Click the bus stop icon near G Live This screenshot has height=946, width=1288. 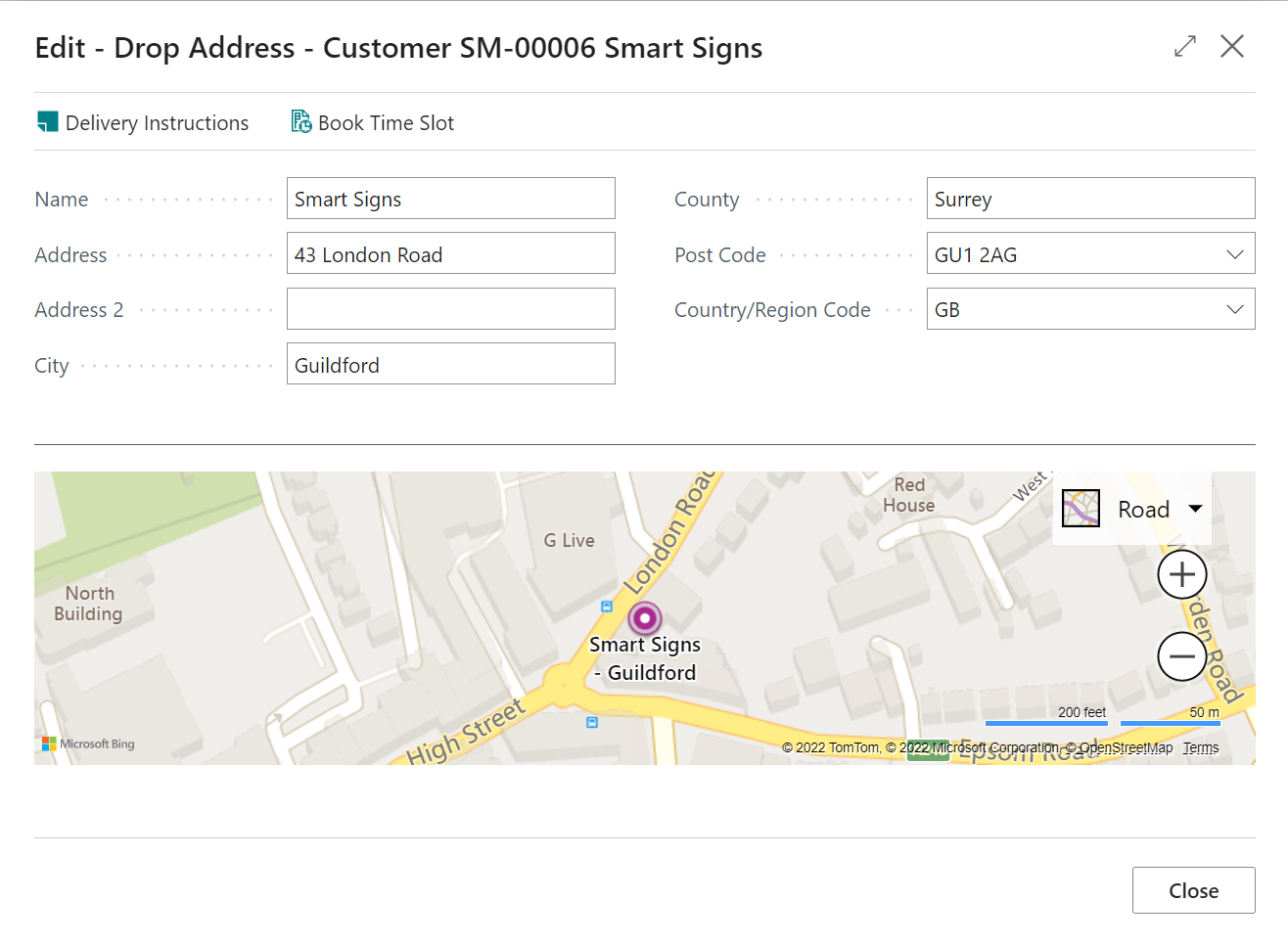point(607,607)
